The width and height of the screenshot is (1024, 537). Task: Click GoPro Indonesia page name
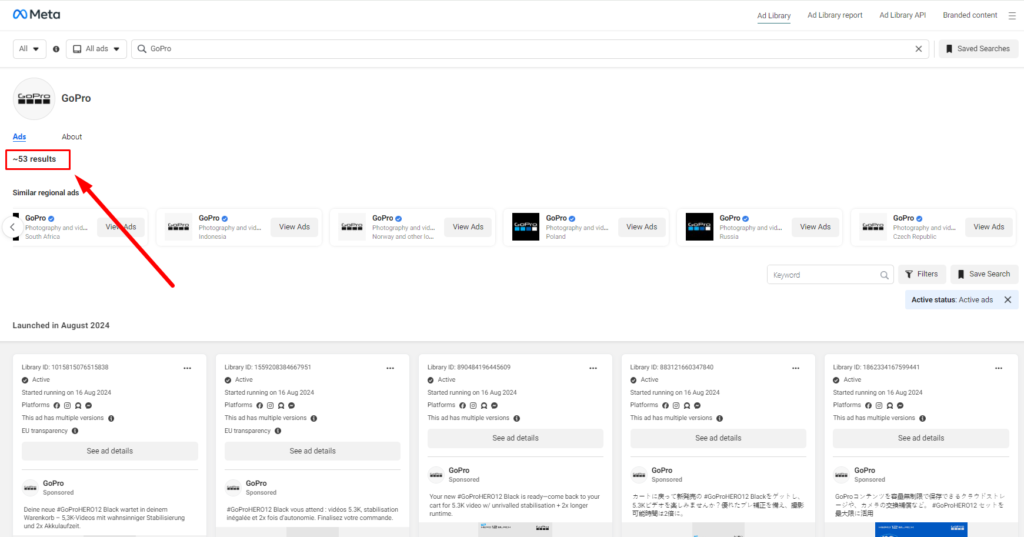point(209,218)
